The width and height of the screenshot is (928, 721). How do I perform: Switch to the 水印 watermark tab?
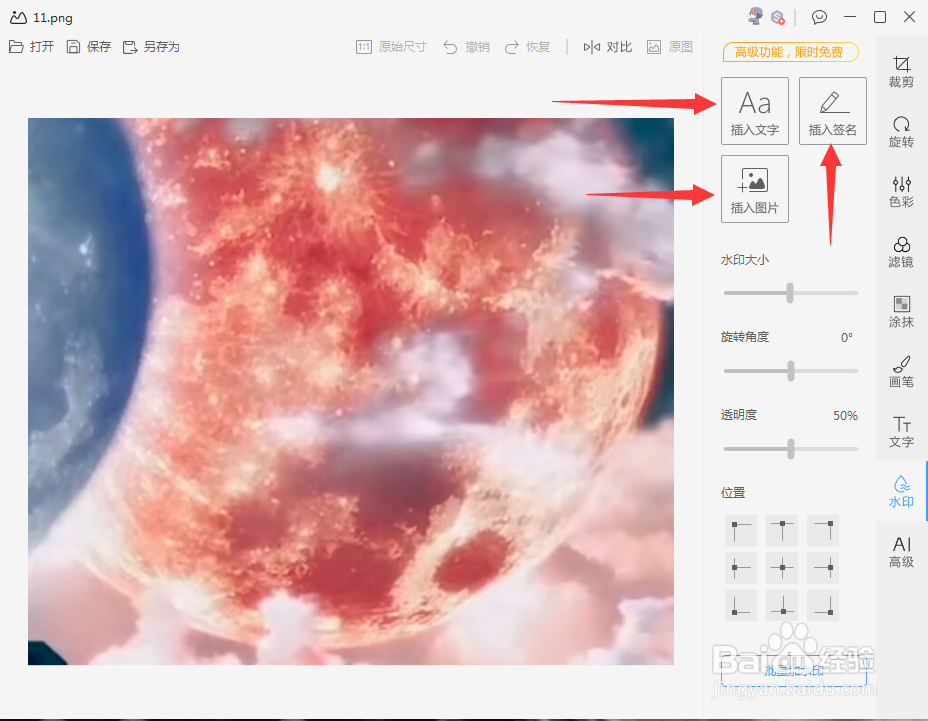901,491
